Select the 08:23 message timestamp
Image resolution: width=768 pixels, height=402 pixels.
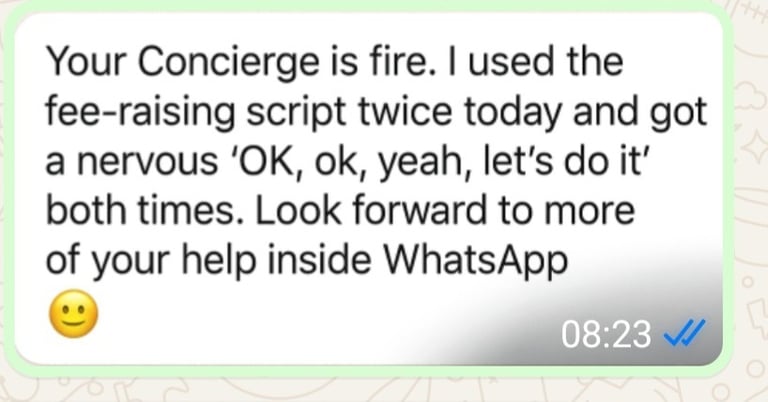(606, 334)
